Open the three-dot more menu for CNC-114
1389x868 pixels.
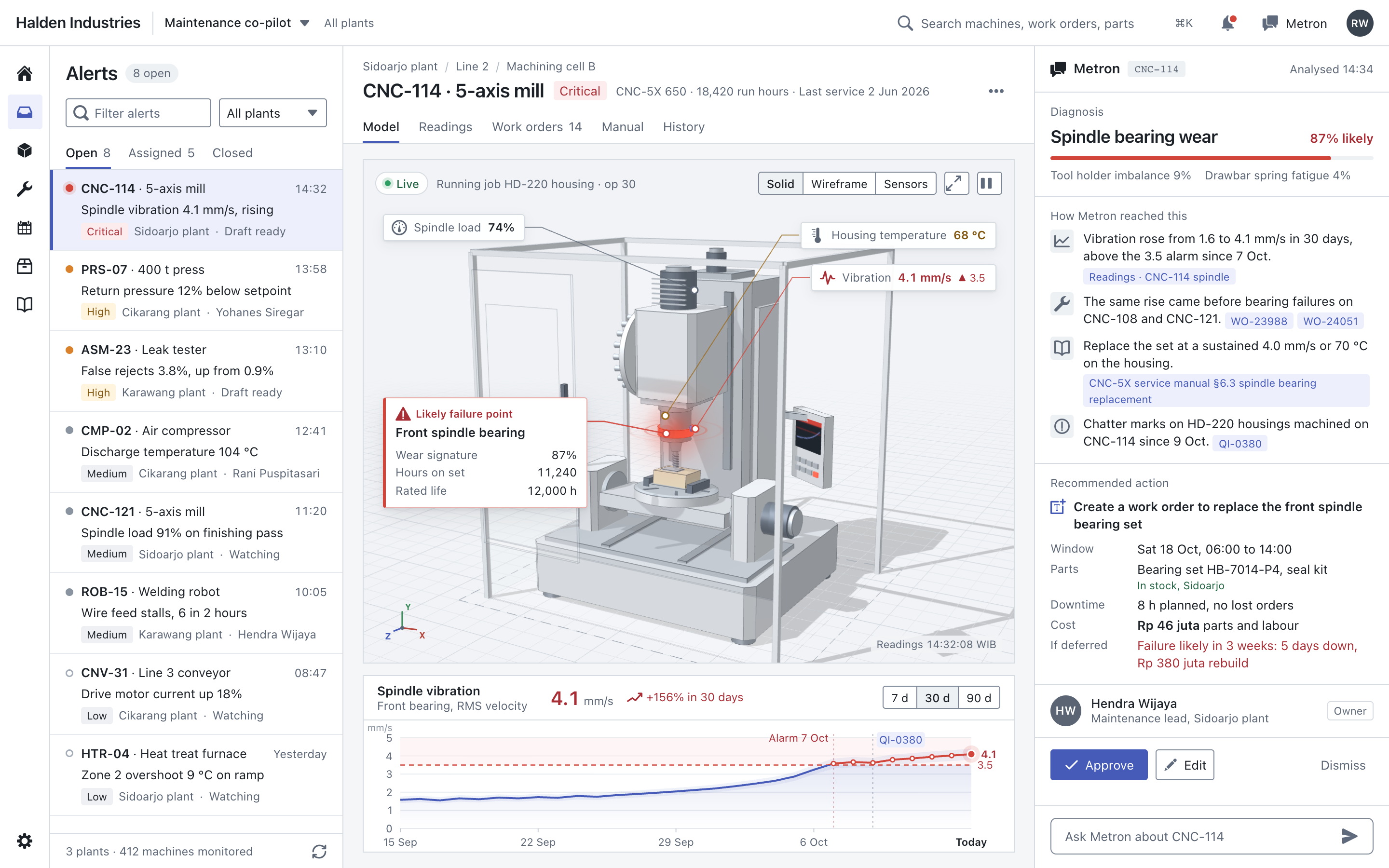click(x=996, y=91)
